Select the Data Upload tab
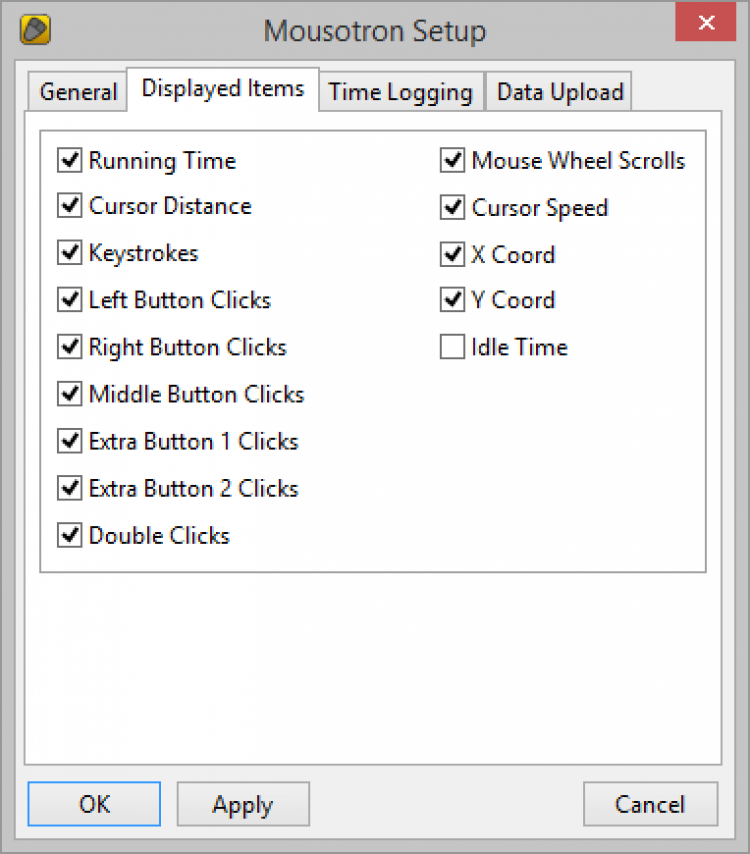This screenshot has width=750, height=854. pyautogui.click(x=559, y=93)
